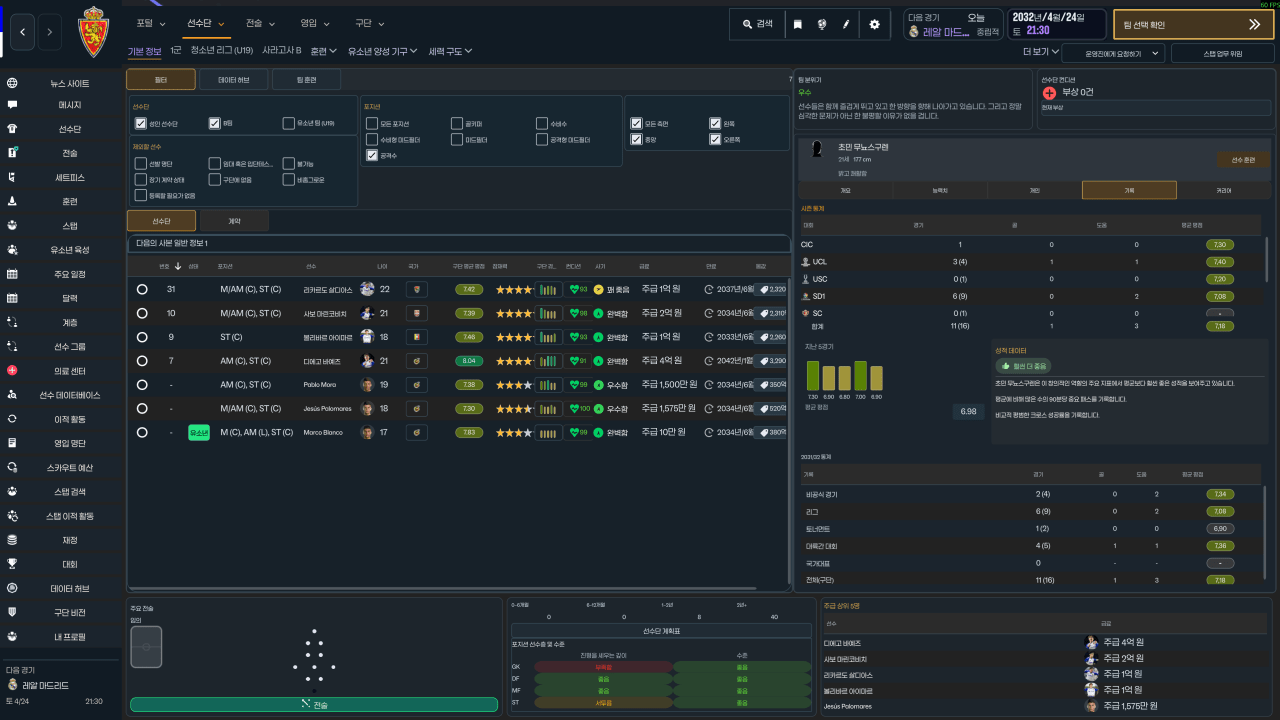Open the 전술 top menu
The image size is (1280, 720).
pyautogui.click(x=259, y=22)
